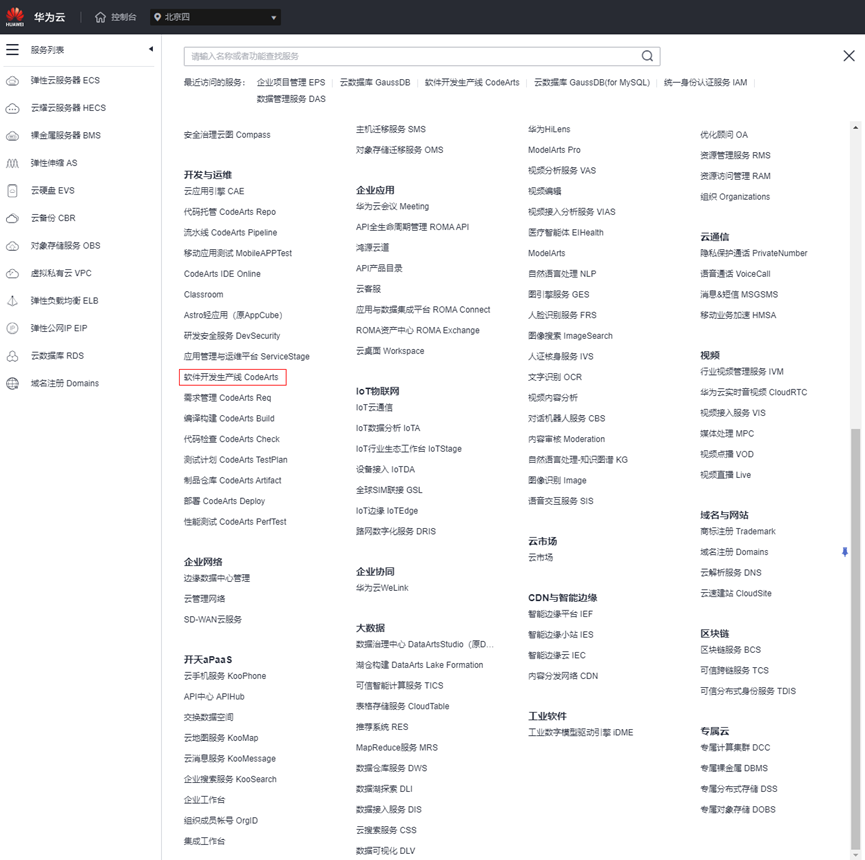Open CodeArts Req requirement management

pos(227,398)
